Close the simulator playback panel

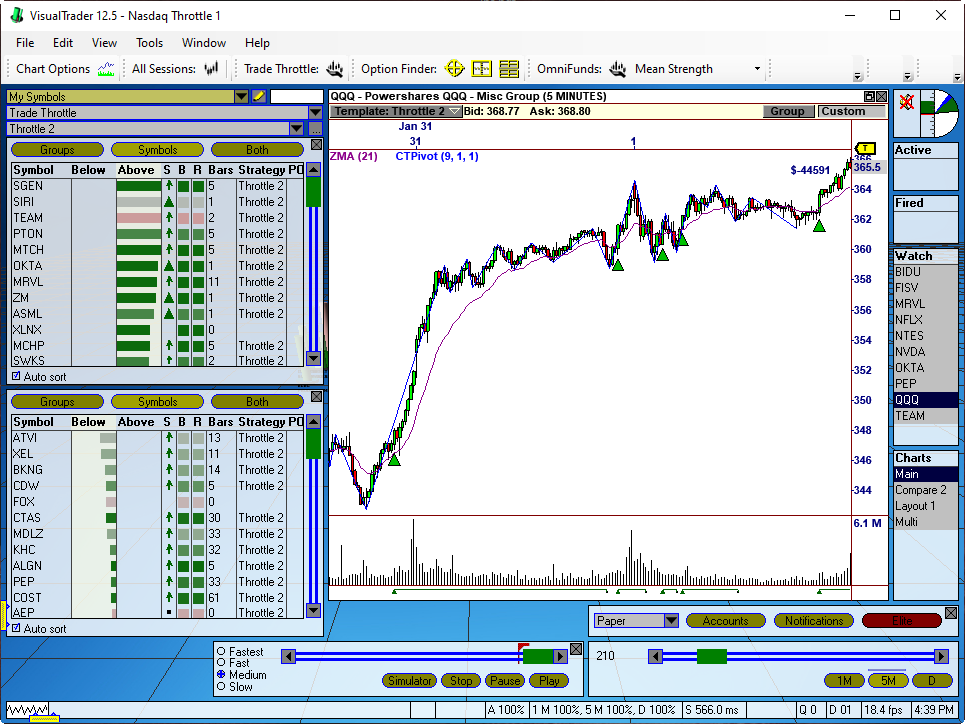[x=575, y=649]
